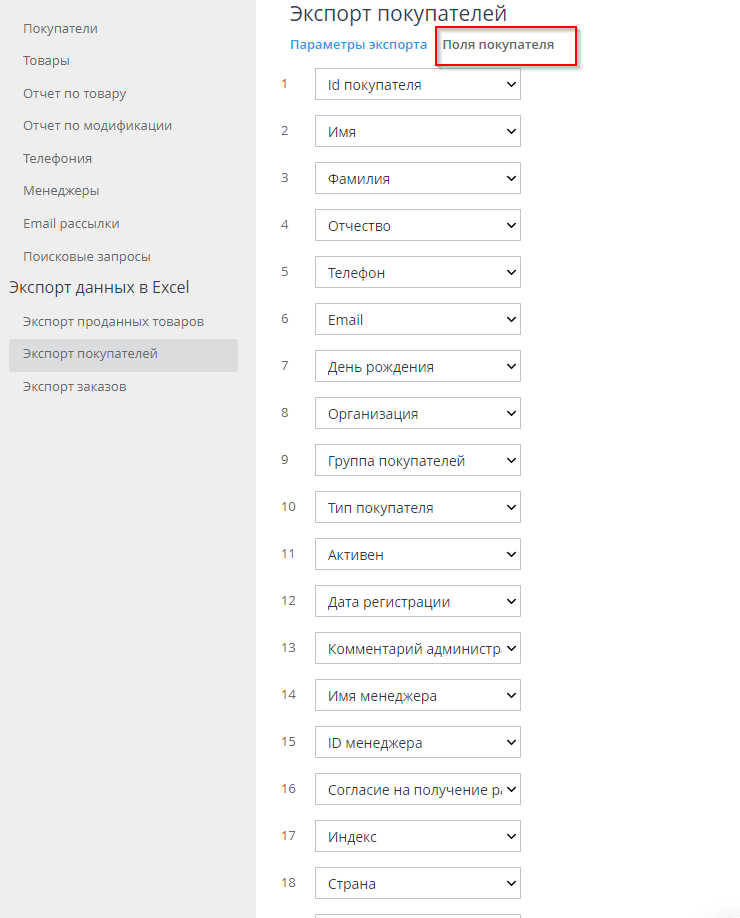Open 'Экспорт проданных товаров' in sidebar

click(x=113, y=322)
